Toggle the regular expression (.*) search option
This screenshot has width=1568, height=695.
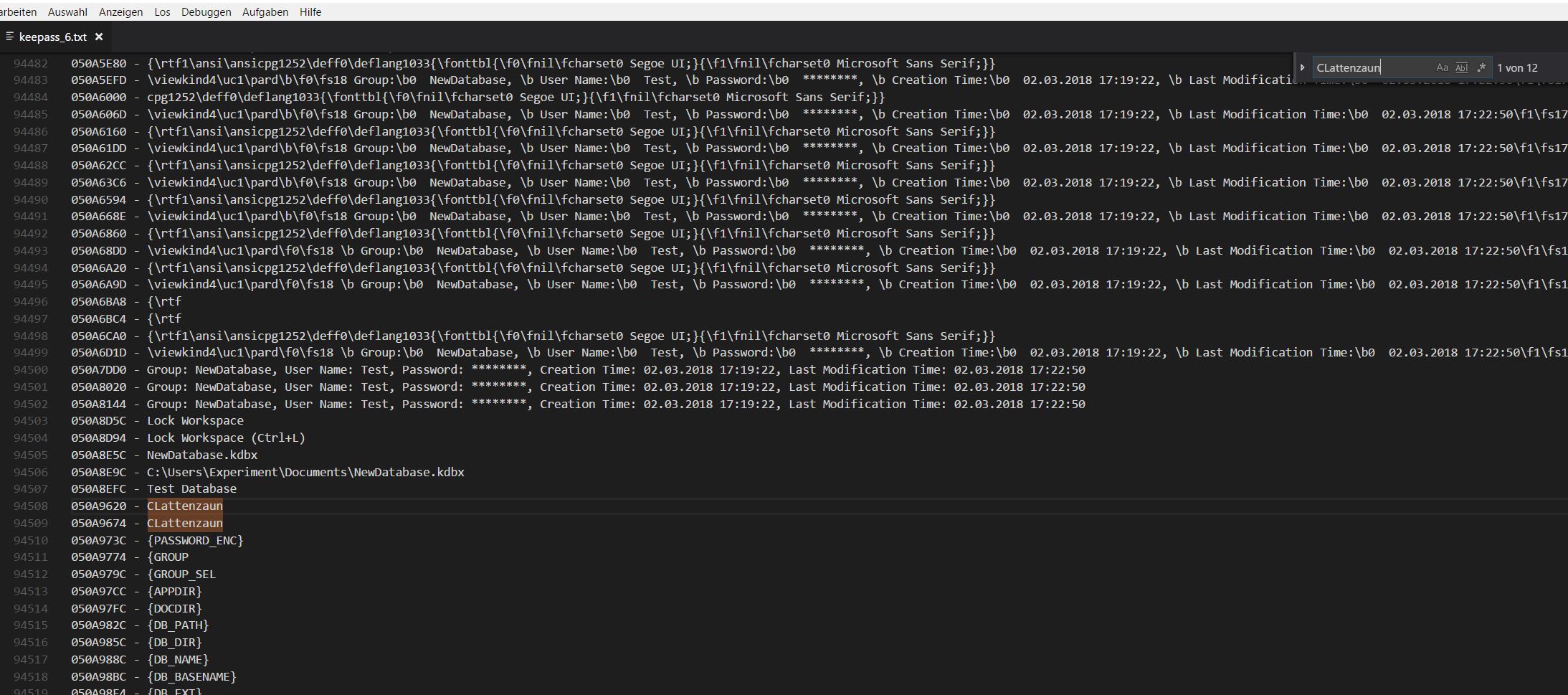coord(1481,67)
